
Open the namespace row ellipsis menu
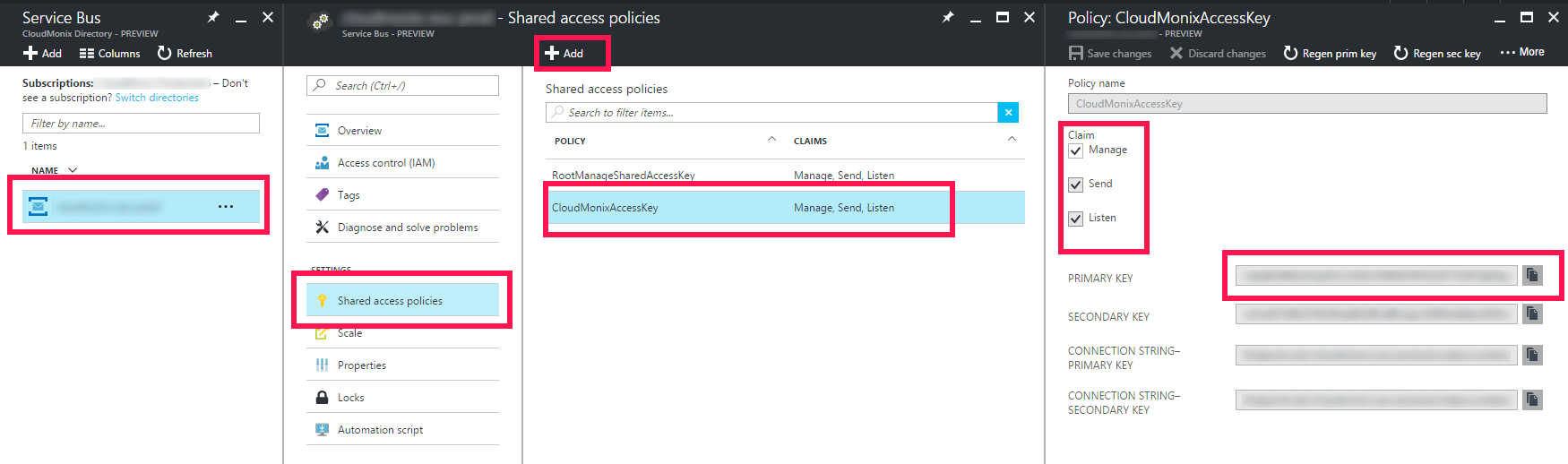[x=226, y=207]
